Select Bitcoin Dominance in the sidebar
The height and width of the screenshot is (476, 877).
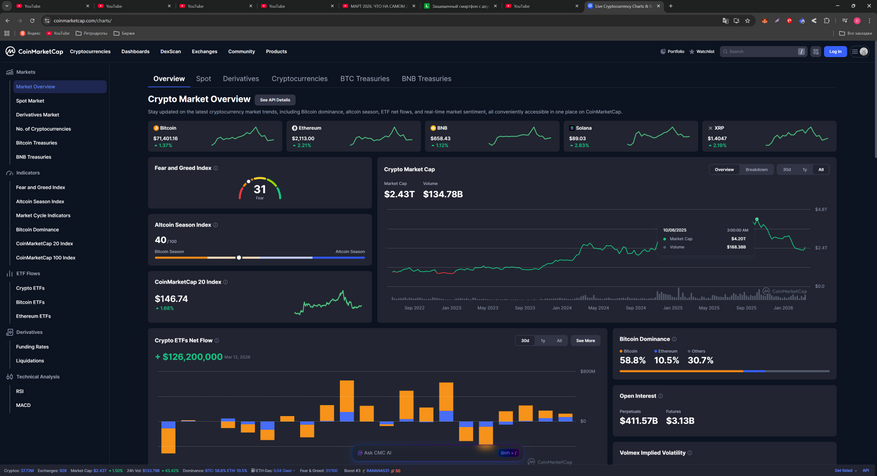[37, 229]
